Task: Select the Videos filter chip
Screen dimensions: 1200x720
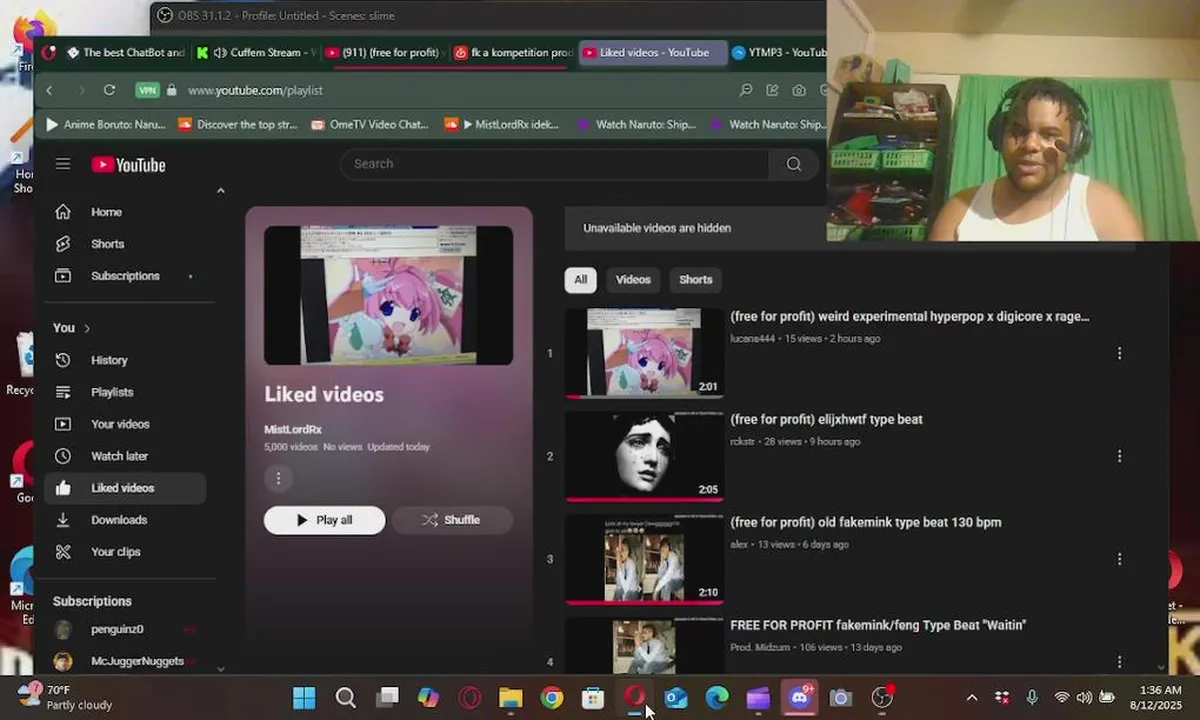Action: coord(633,280)
